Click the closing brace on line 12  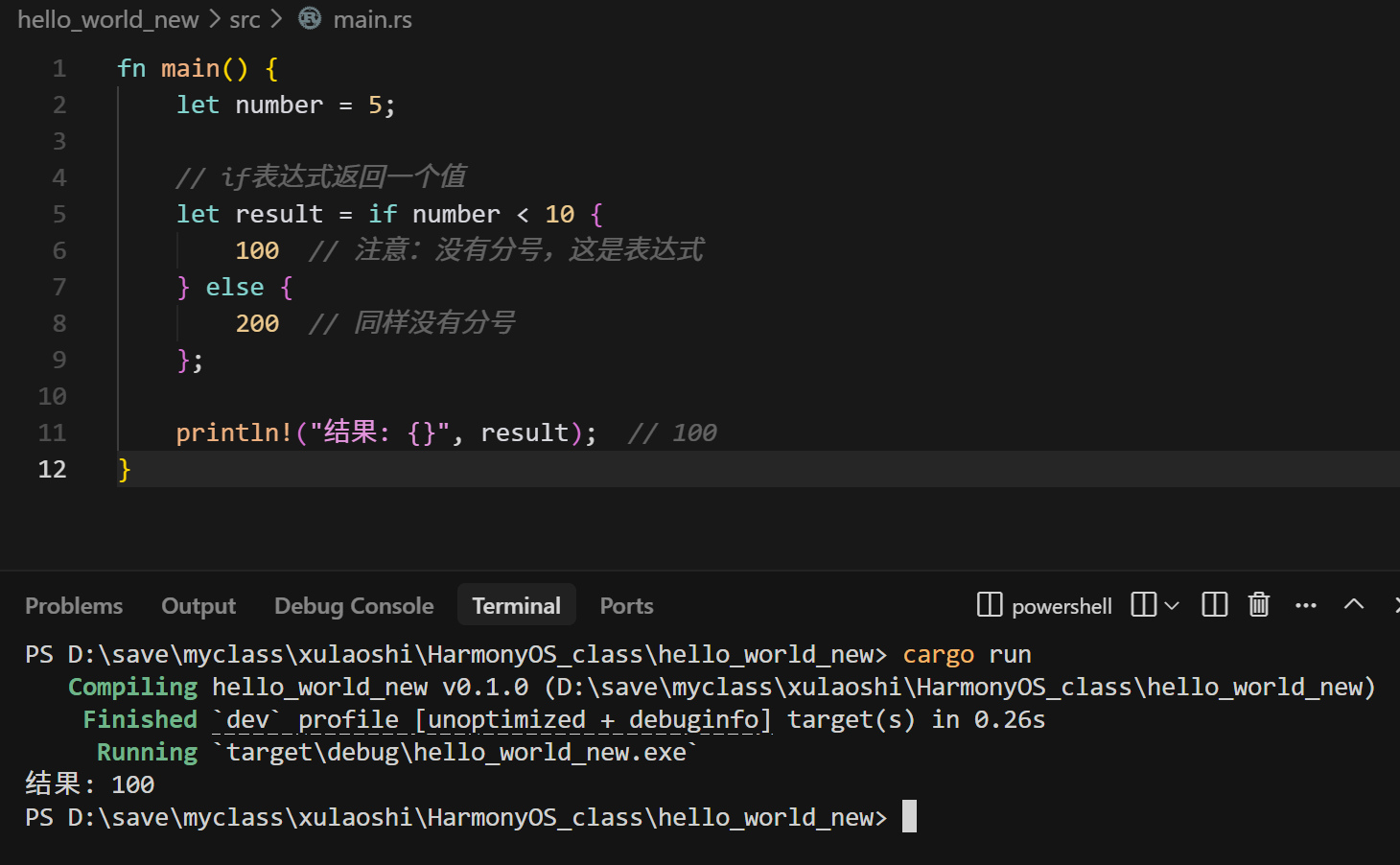124,470
